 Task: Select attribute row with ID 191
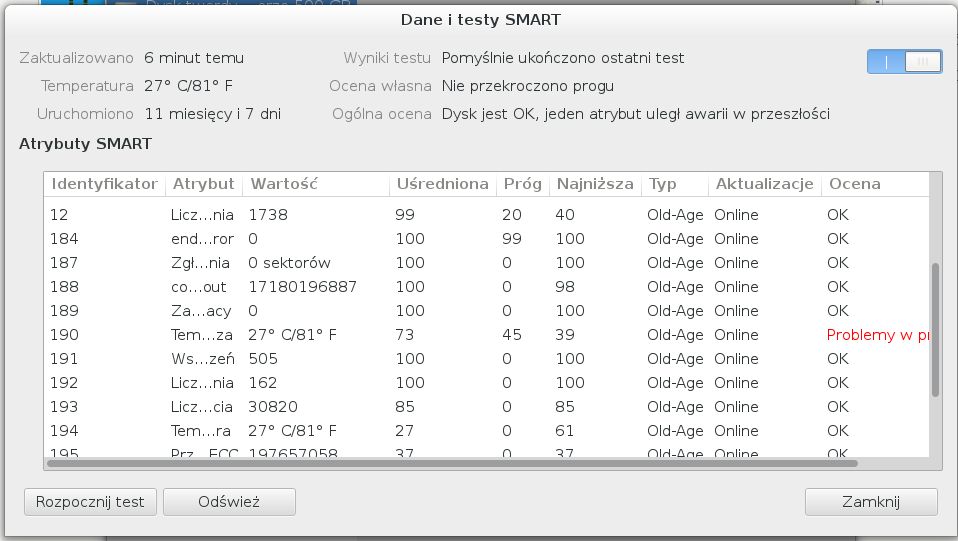[x=487, y=359]
